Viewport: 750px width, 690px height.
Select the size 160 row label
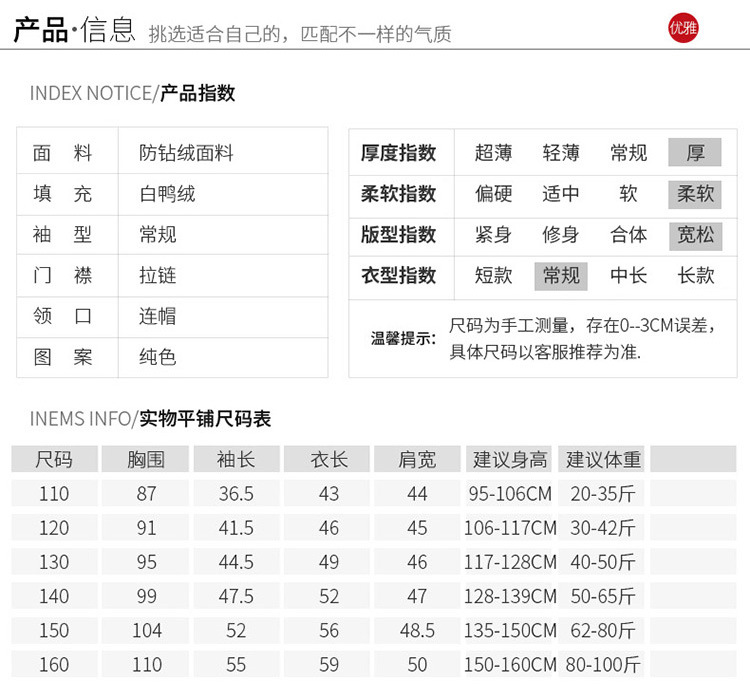click(x=54, y=664)
